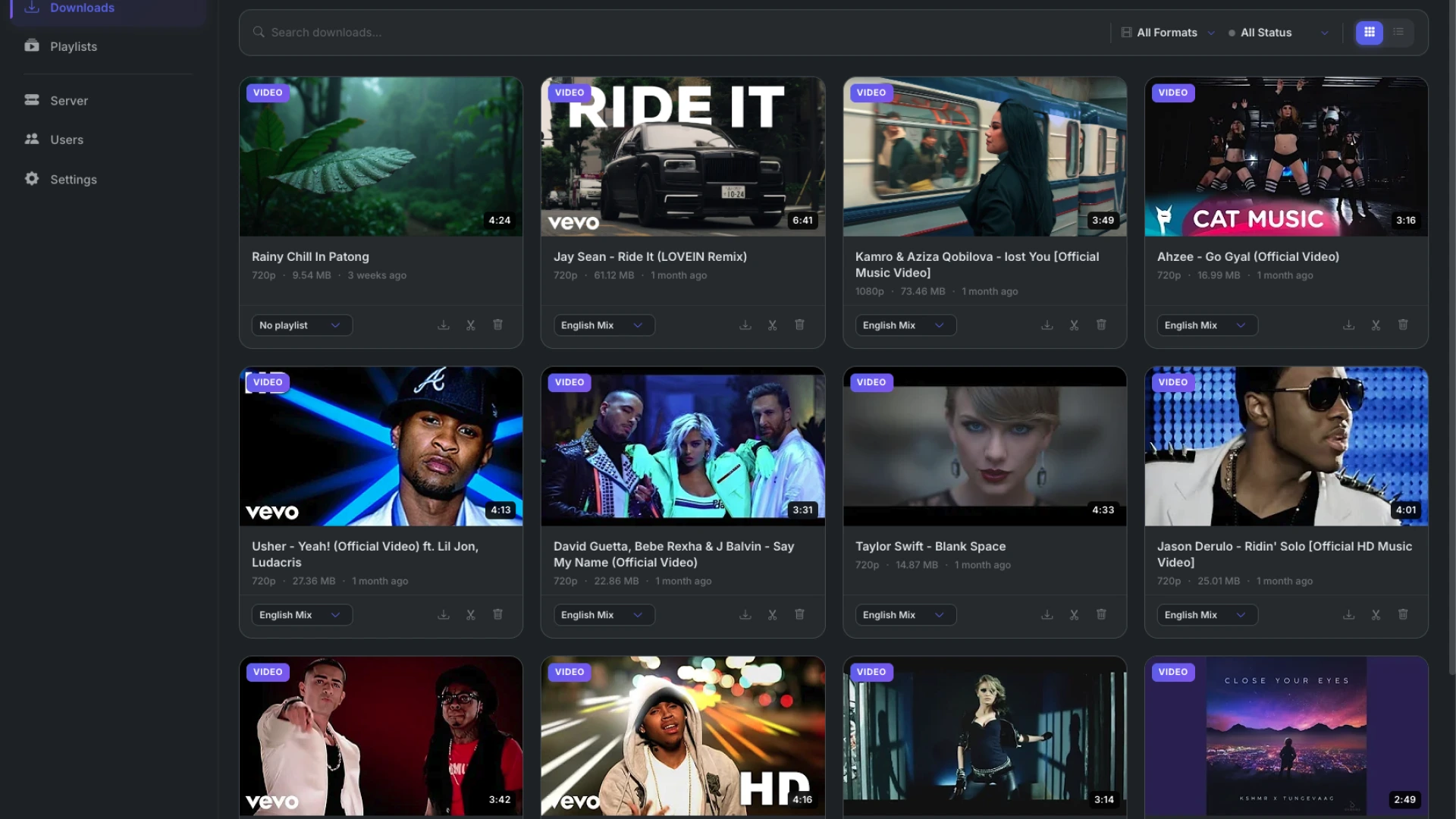Go to Server section

(x=108, y=101)
